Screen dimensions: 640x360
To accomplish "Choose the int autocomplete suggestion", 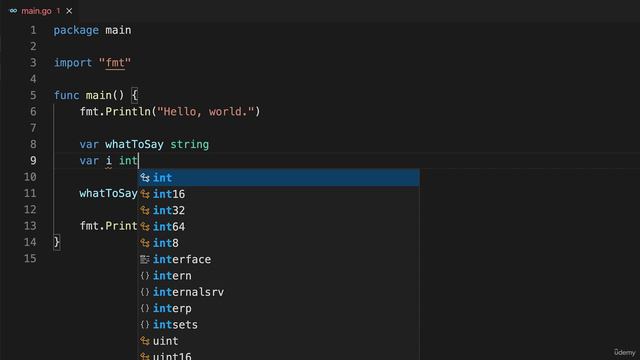I will [279, 178].
